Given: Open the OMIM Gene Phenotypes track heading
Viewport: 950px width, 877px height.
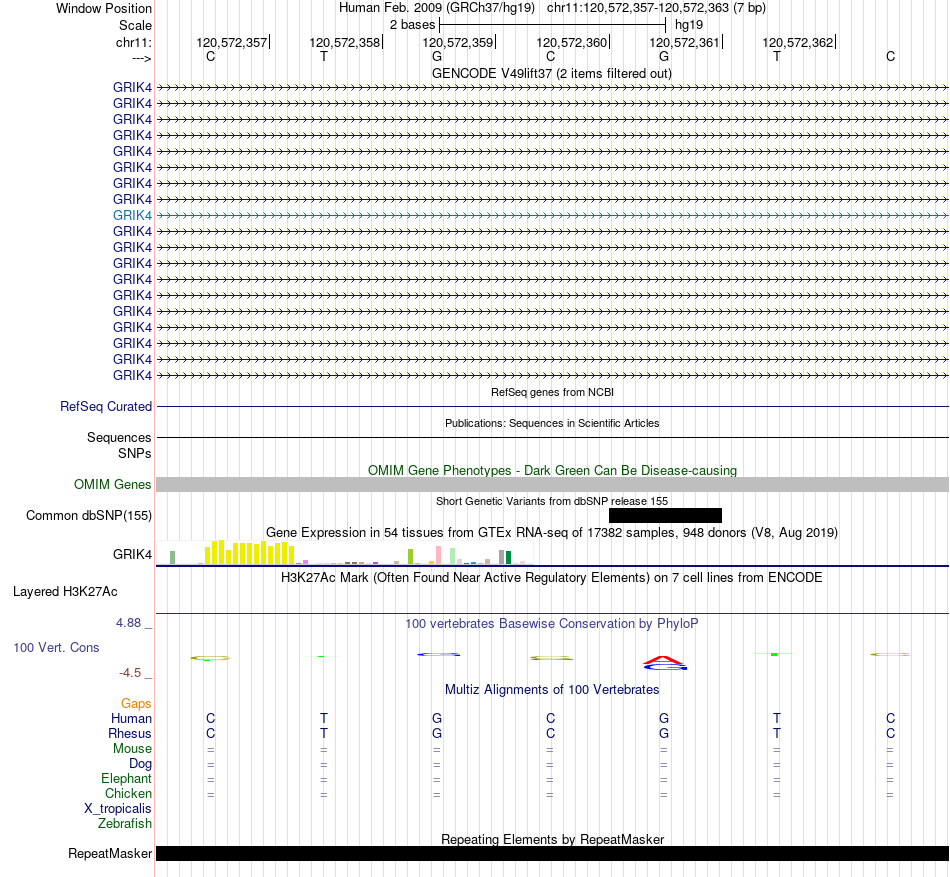Looking at the screenshot, I should (552, 470).
